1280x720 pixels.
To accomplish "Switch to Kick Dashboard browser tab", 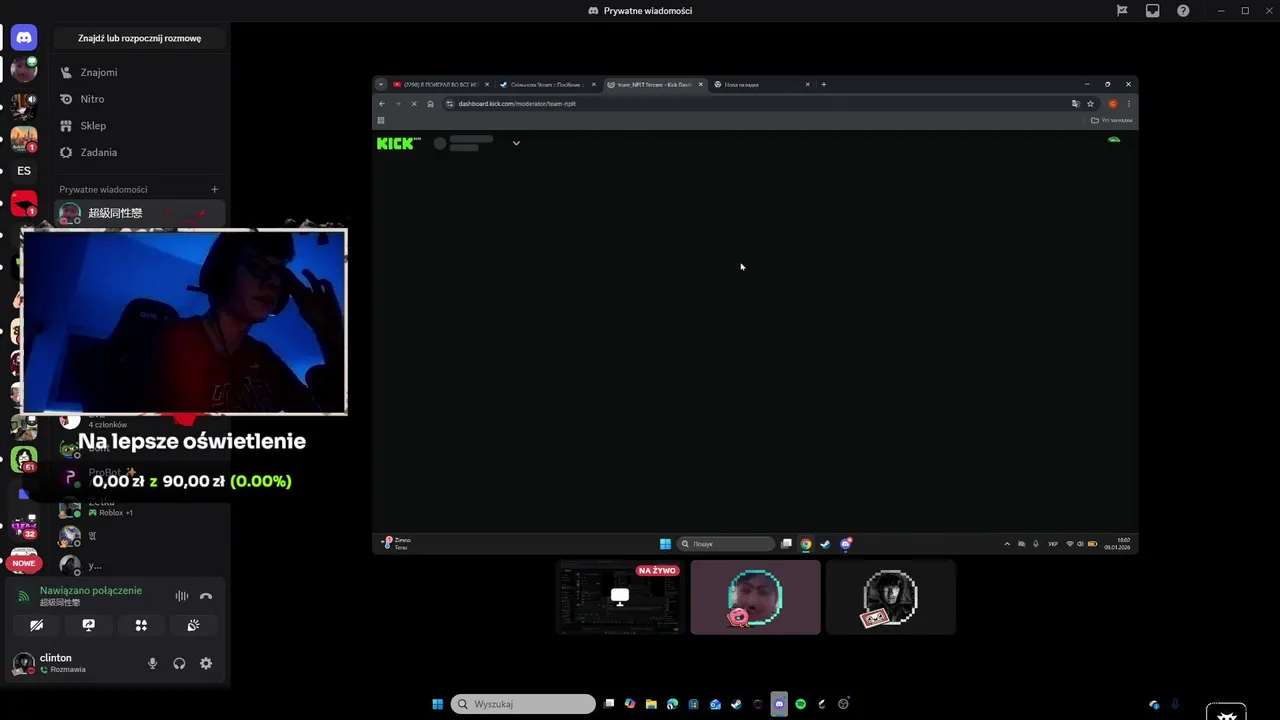I will pos(653,84).
